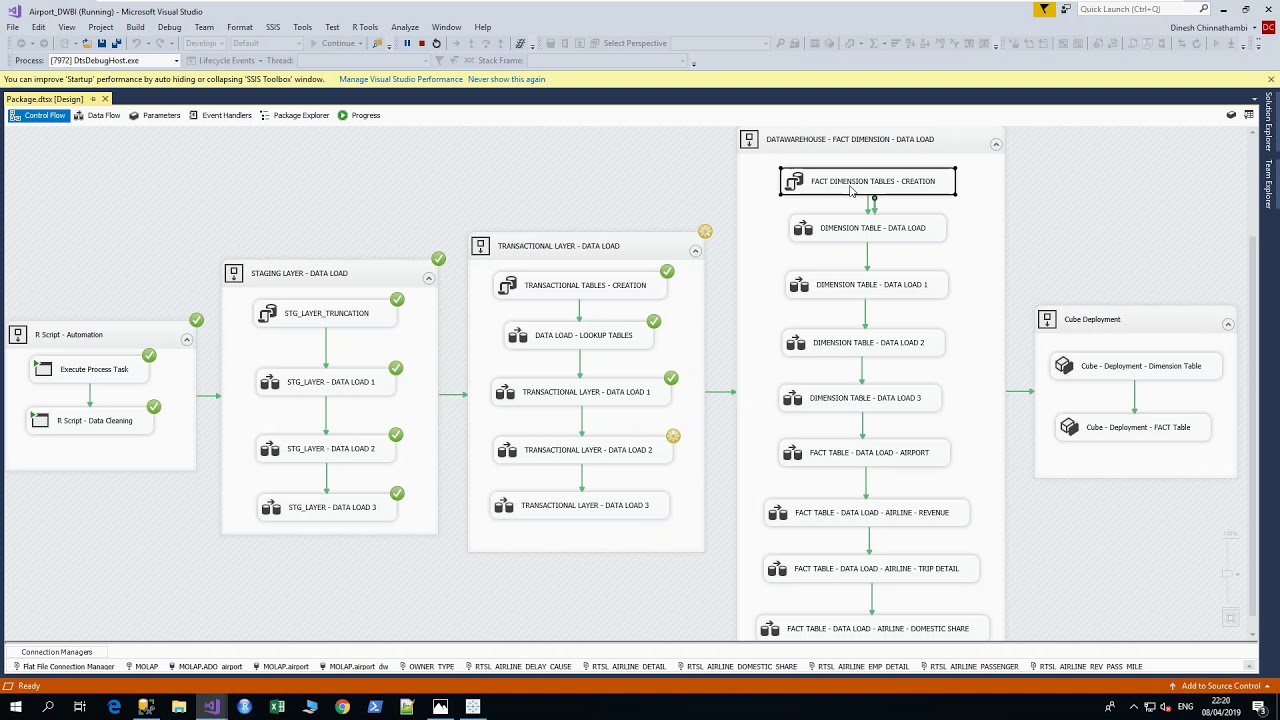Open the Package Explorer tab

tap(294, 115)
